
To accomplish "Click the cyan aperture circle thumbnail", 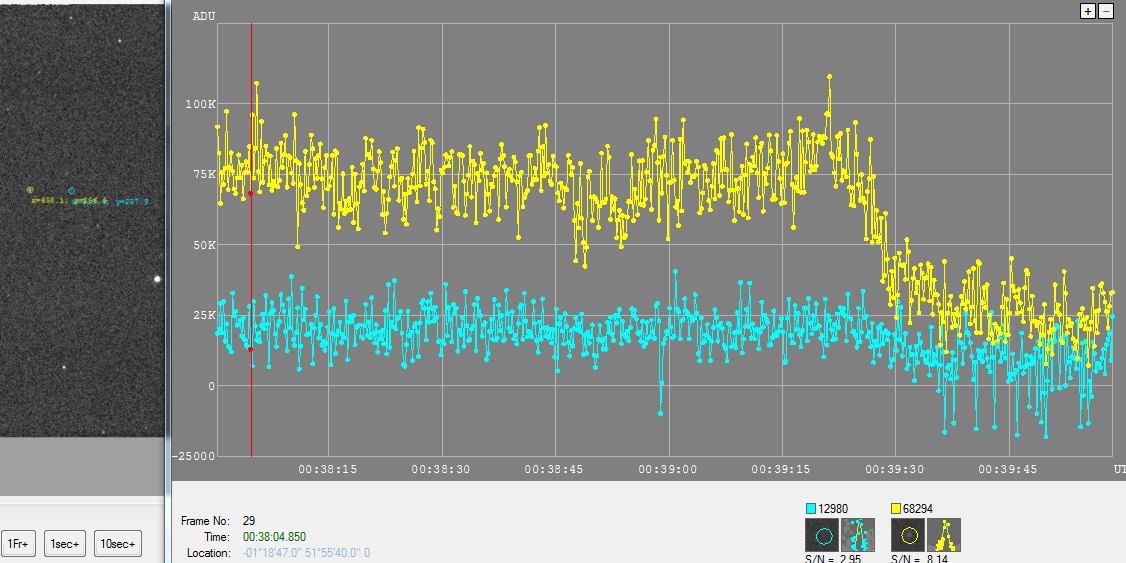I will click(822, 535).
